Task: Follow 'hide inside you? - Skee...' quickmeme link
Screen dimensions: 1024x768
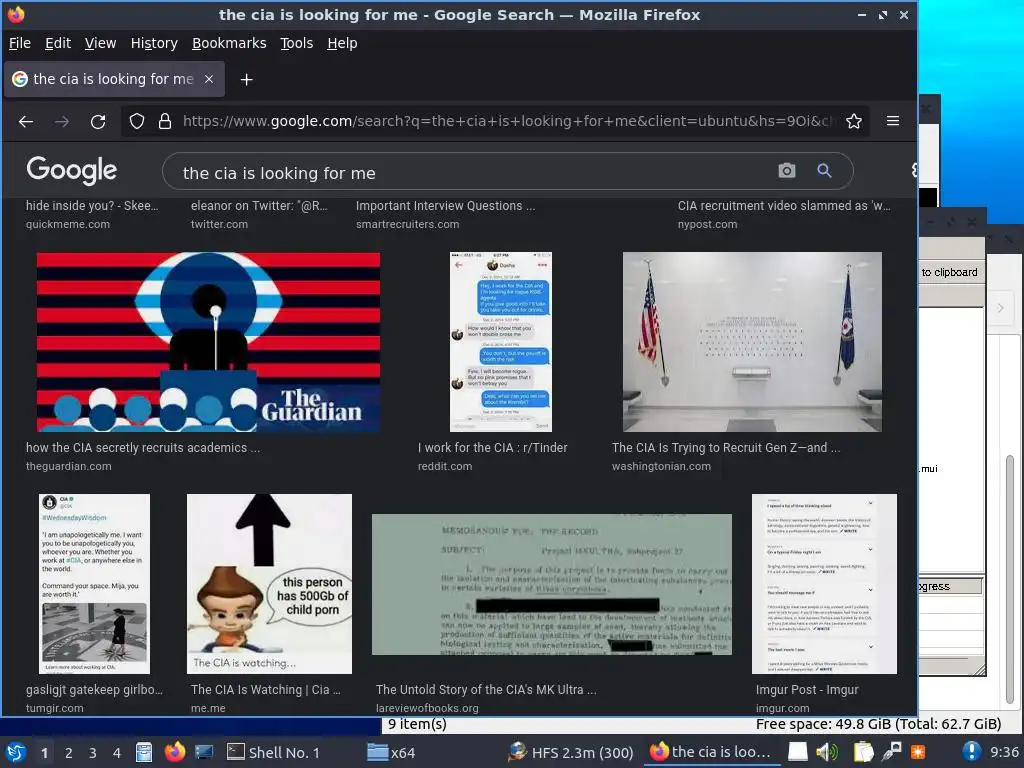Action: pos(92,205)
